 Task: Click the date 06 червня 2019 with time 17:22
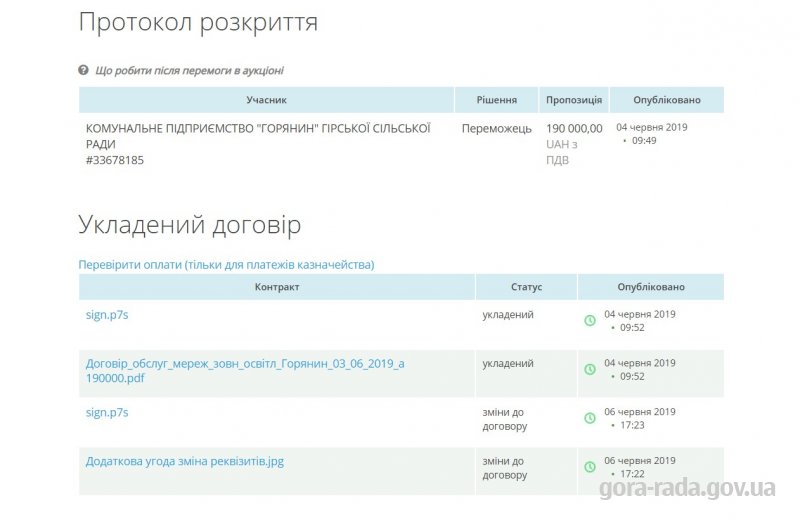coord(640,460)
